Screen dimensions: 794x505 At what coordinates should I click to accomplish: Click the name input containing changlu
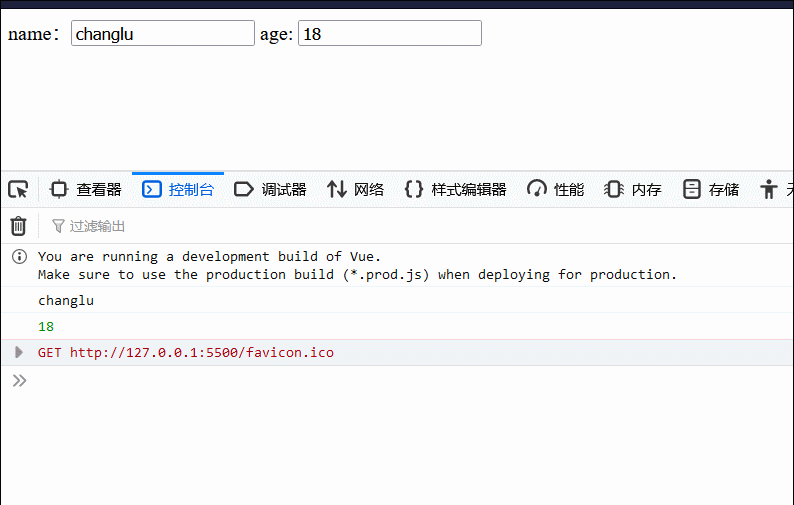click(163, 33)
